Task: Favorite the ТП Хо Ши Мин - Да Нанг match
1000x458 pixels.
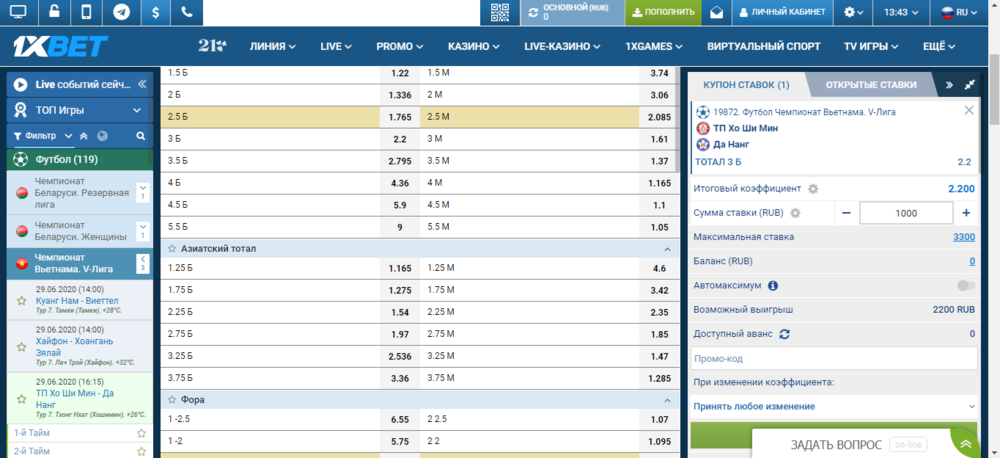Action: 22,399
